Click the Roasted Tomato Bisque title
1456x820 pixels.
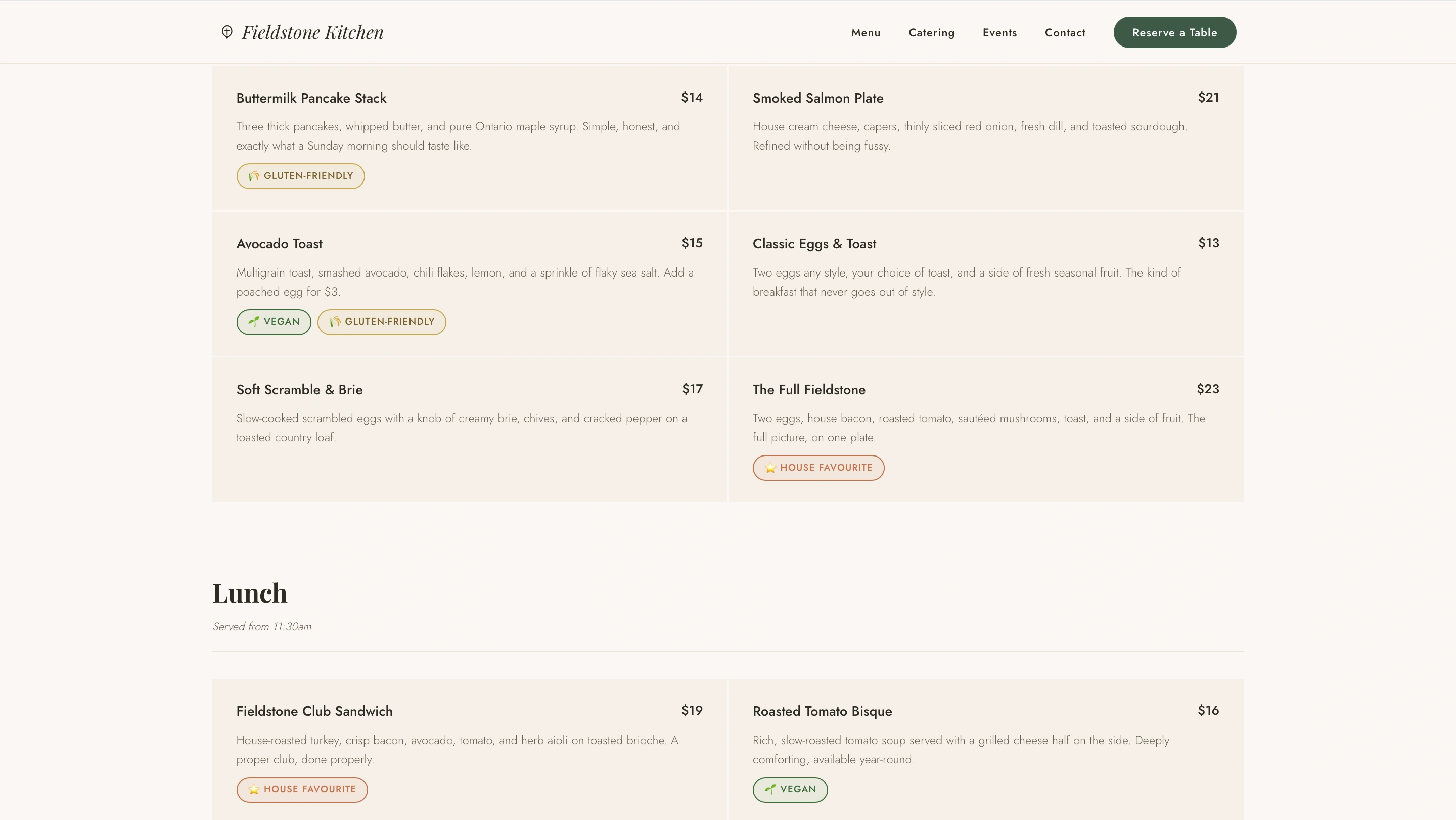coord(822,711)
